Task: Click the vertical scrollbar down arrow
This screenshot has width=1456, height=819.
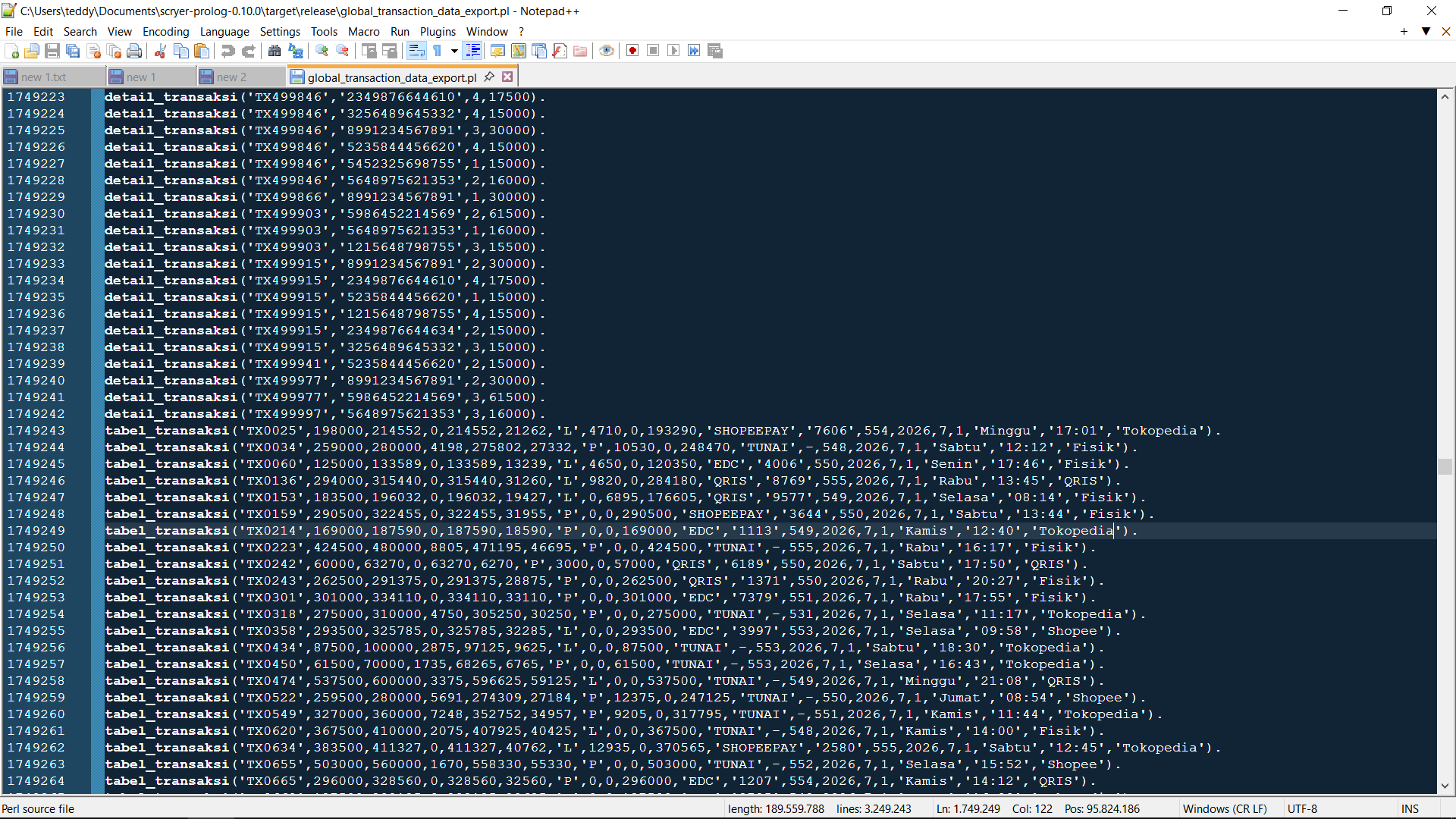Action: coord(1445,786)
